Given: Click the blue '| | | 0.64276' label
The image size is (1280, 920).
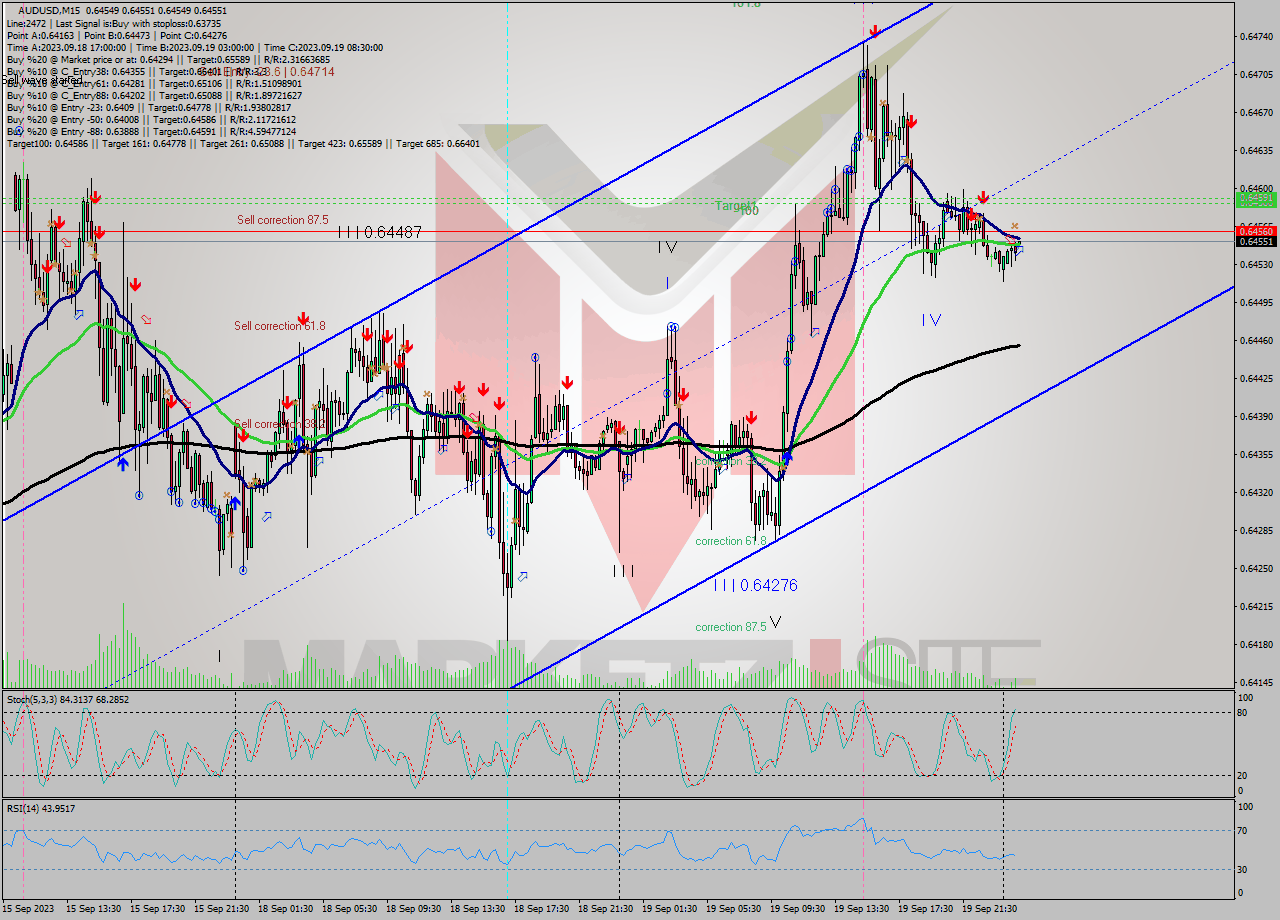Looking at the screenshot, I should pyautogui.click(x=756, y=585).
